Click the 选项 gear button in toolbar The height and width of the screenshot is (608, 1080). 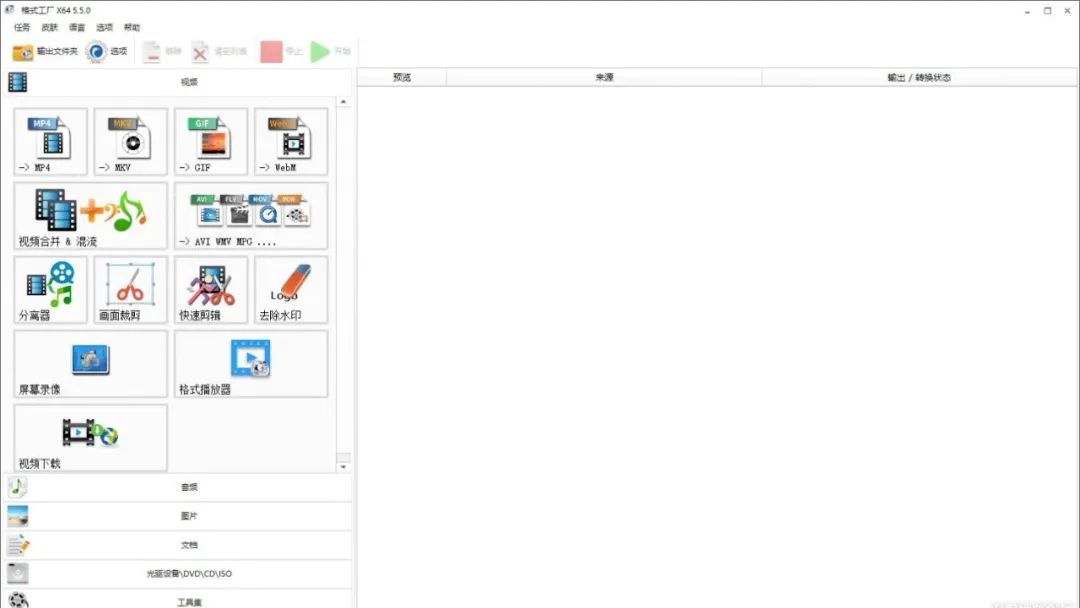pos(106,52)
